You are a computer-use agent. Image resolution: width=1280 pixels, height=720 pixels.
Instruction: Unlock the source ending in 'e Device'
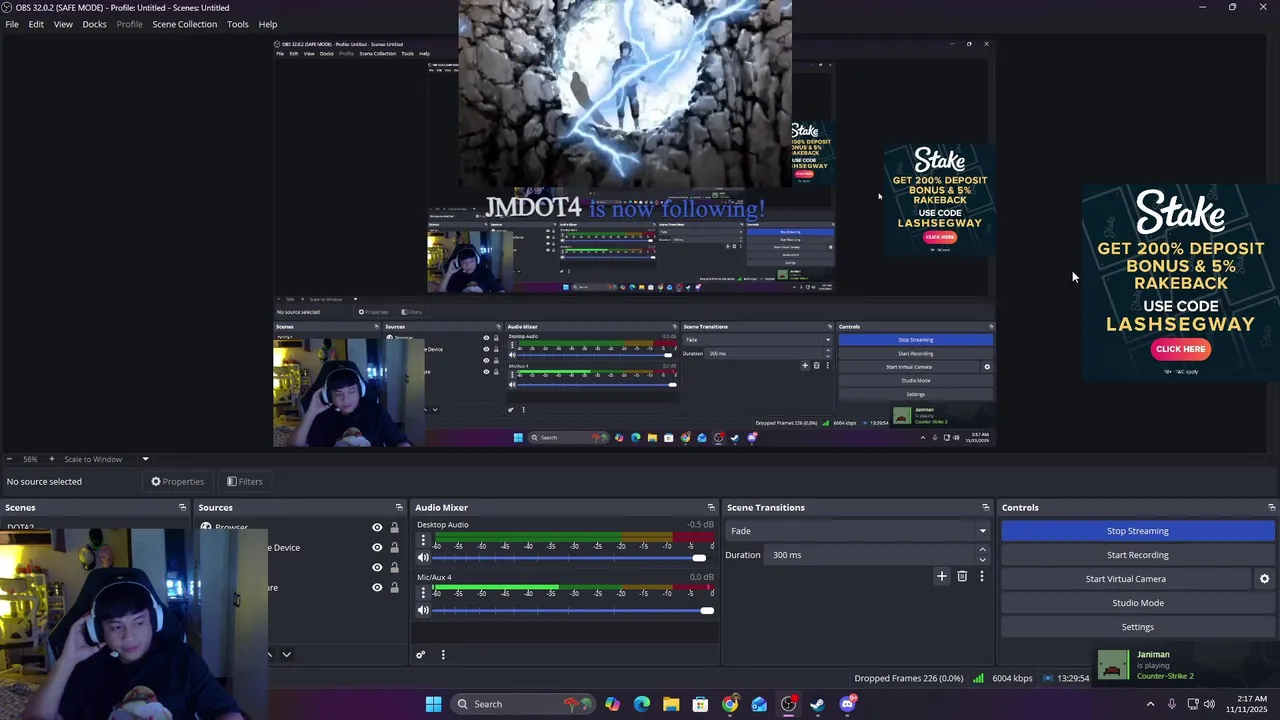[x=394, y=547]
